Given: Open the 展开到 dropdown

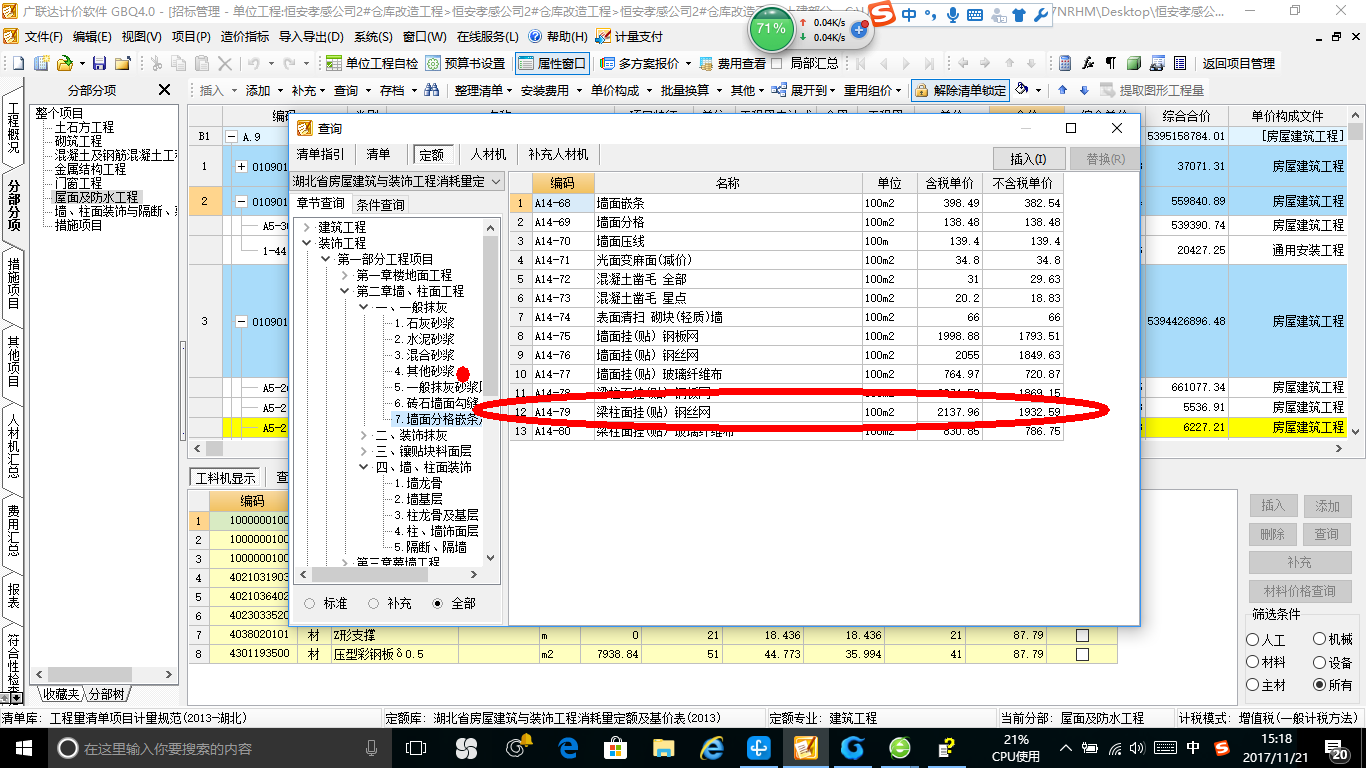Looking at the screenshot, I should (x=806, y=90).
